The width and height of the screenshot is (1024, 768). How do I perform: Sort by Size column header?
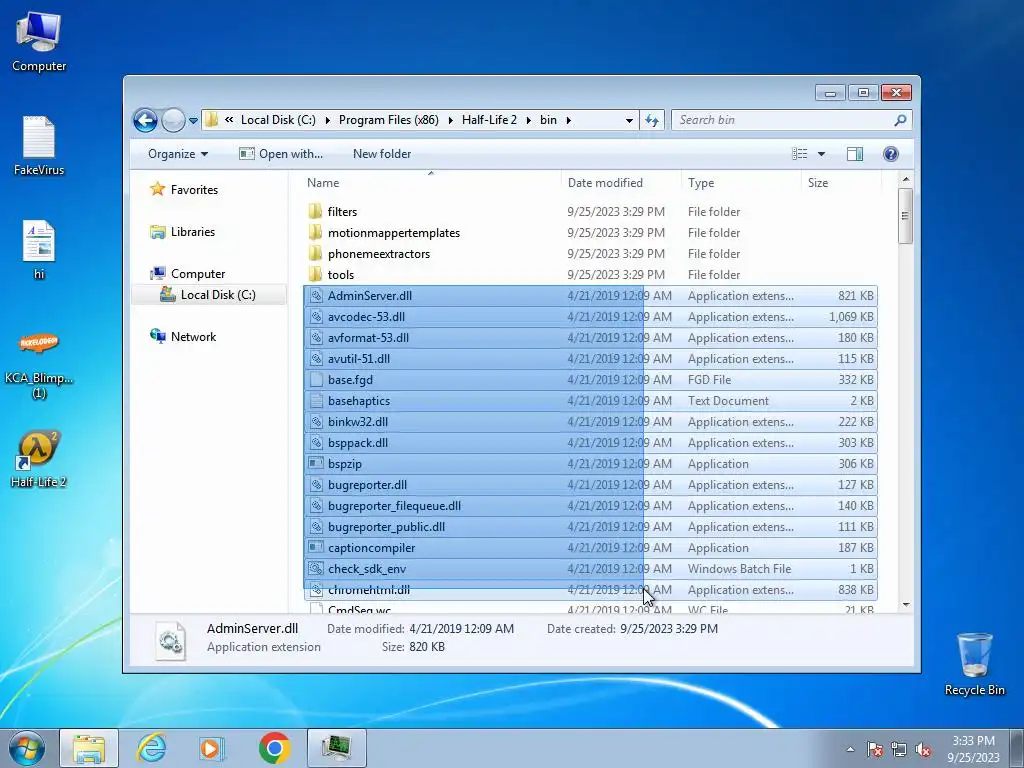click(841, 183)
